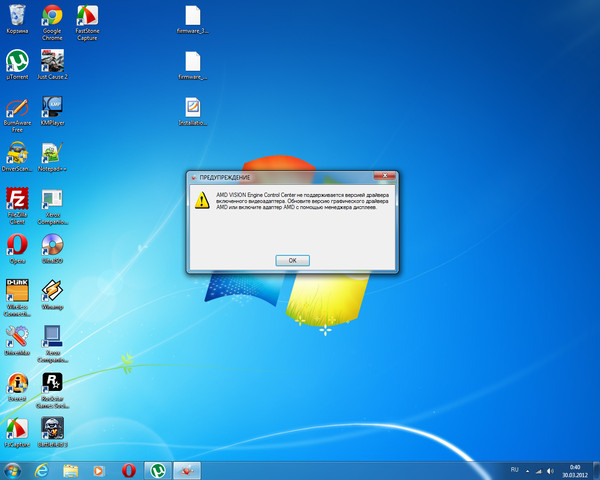Click the RU language indicator
This screenshot has width=600, height=480.
[x=514, y=469]
